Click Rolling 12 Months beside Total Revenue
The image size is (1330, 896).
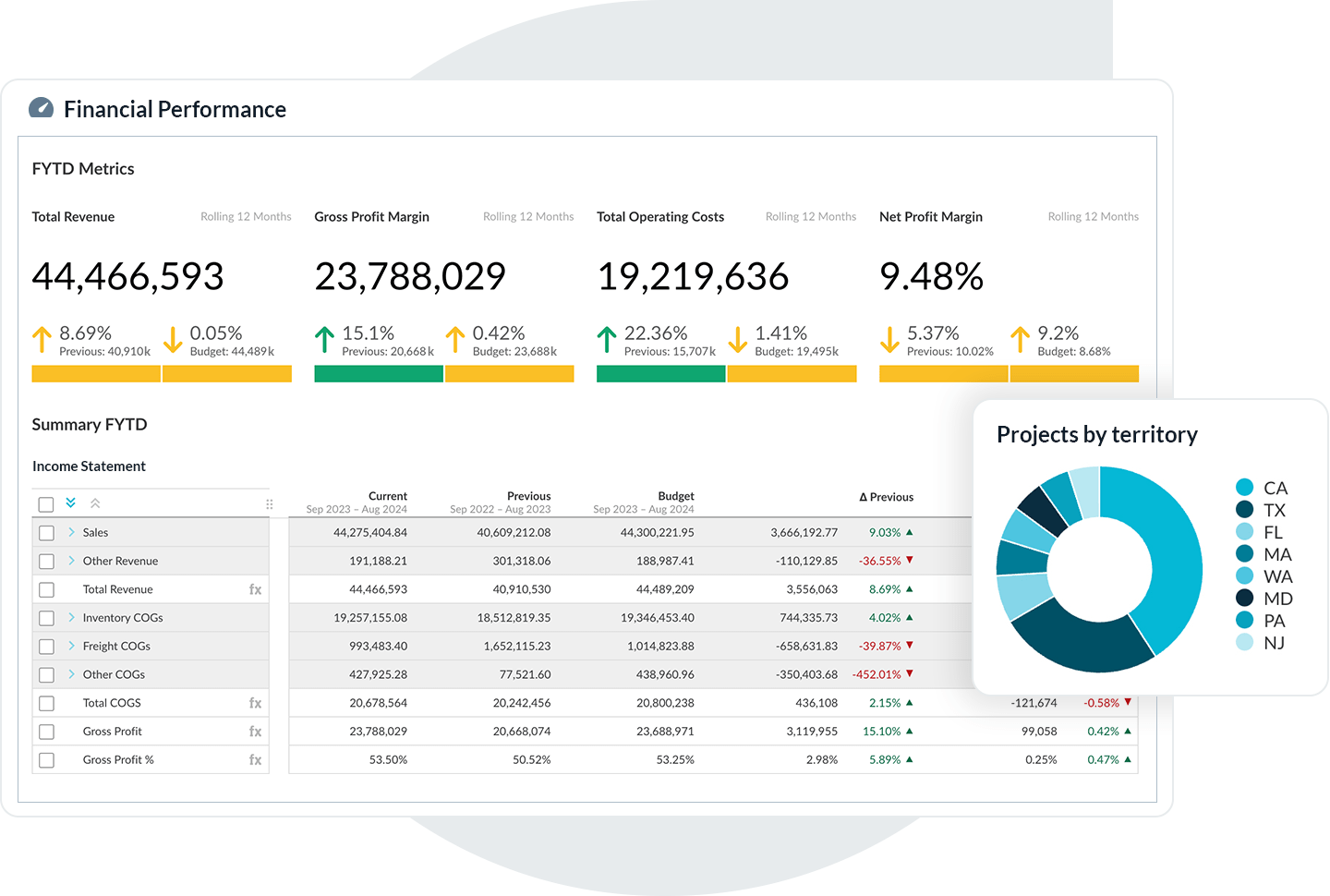point(246,216)
